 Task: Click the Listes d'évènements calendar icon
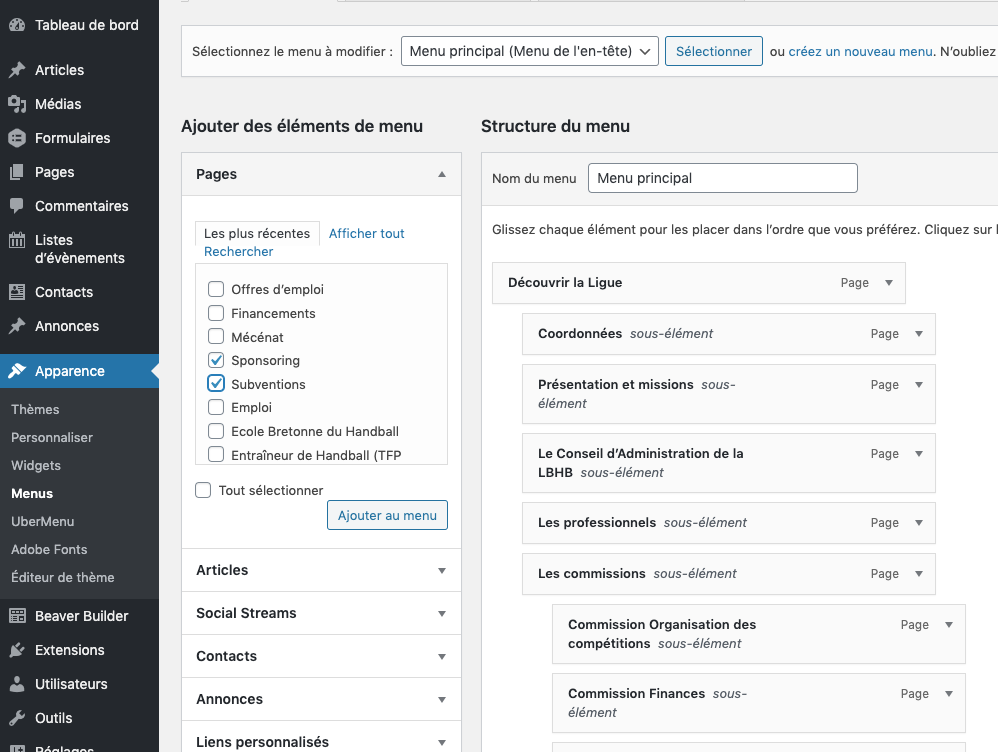17,240
